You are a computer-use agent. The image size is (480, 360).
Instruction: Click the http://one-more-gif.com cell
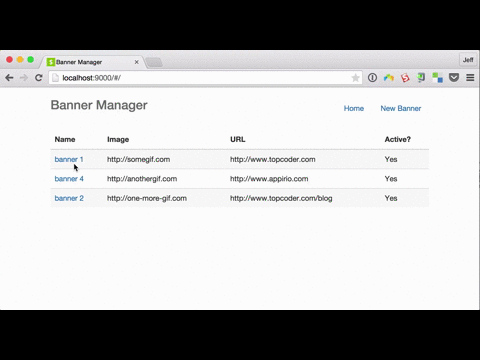point(147,198)
